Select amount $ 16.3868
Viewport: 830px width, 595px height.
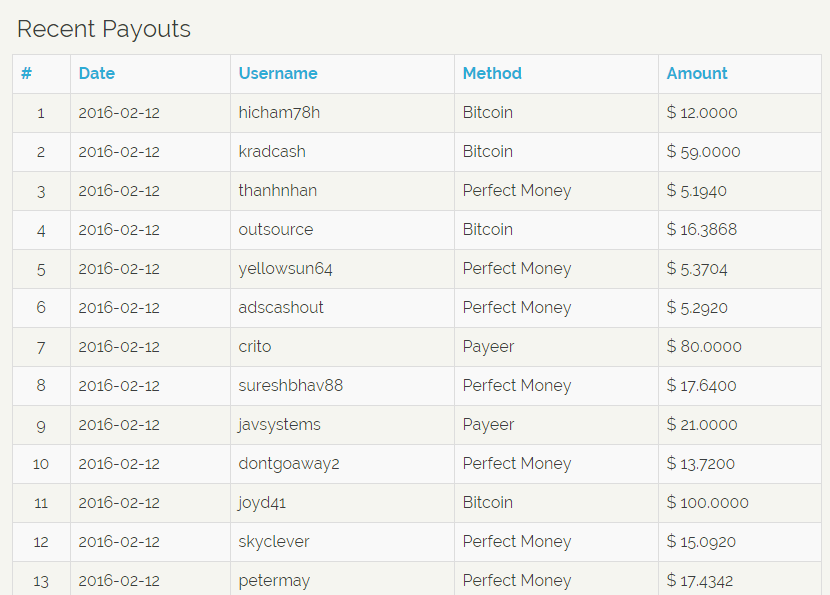point(702,229)
